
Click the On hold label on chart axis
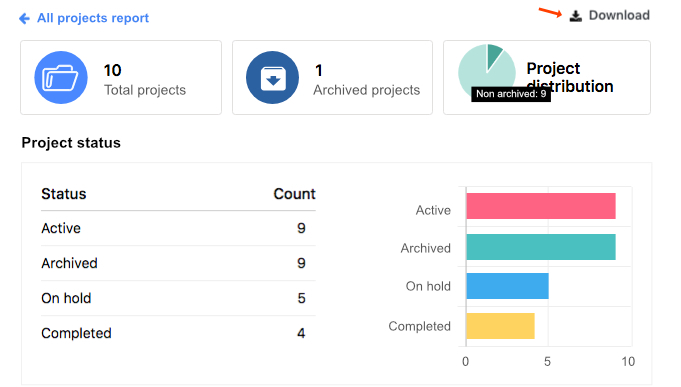(428, 286)
